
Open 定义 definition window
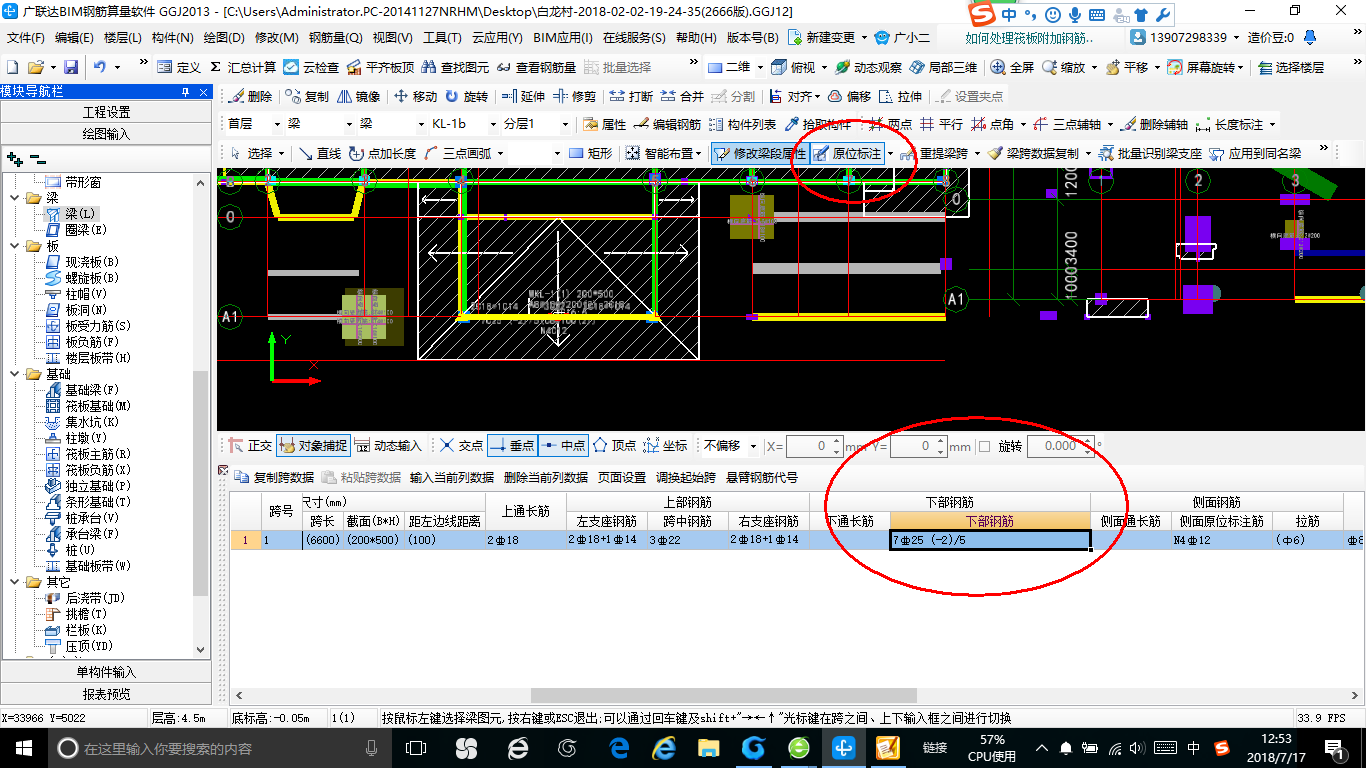[178, 67]
